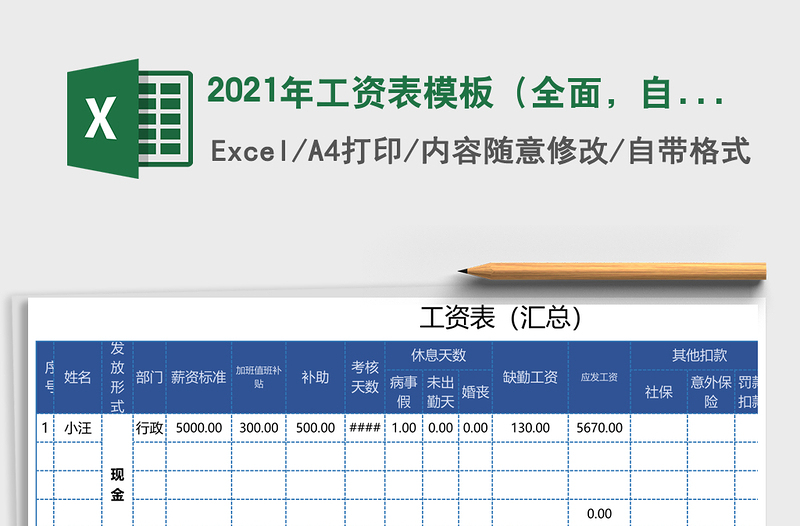Click the '加班值班补贴' column header
Image resolution: width=800 pixels, height=526 pixels.
click(x=259, y=377)
